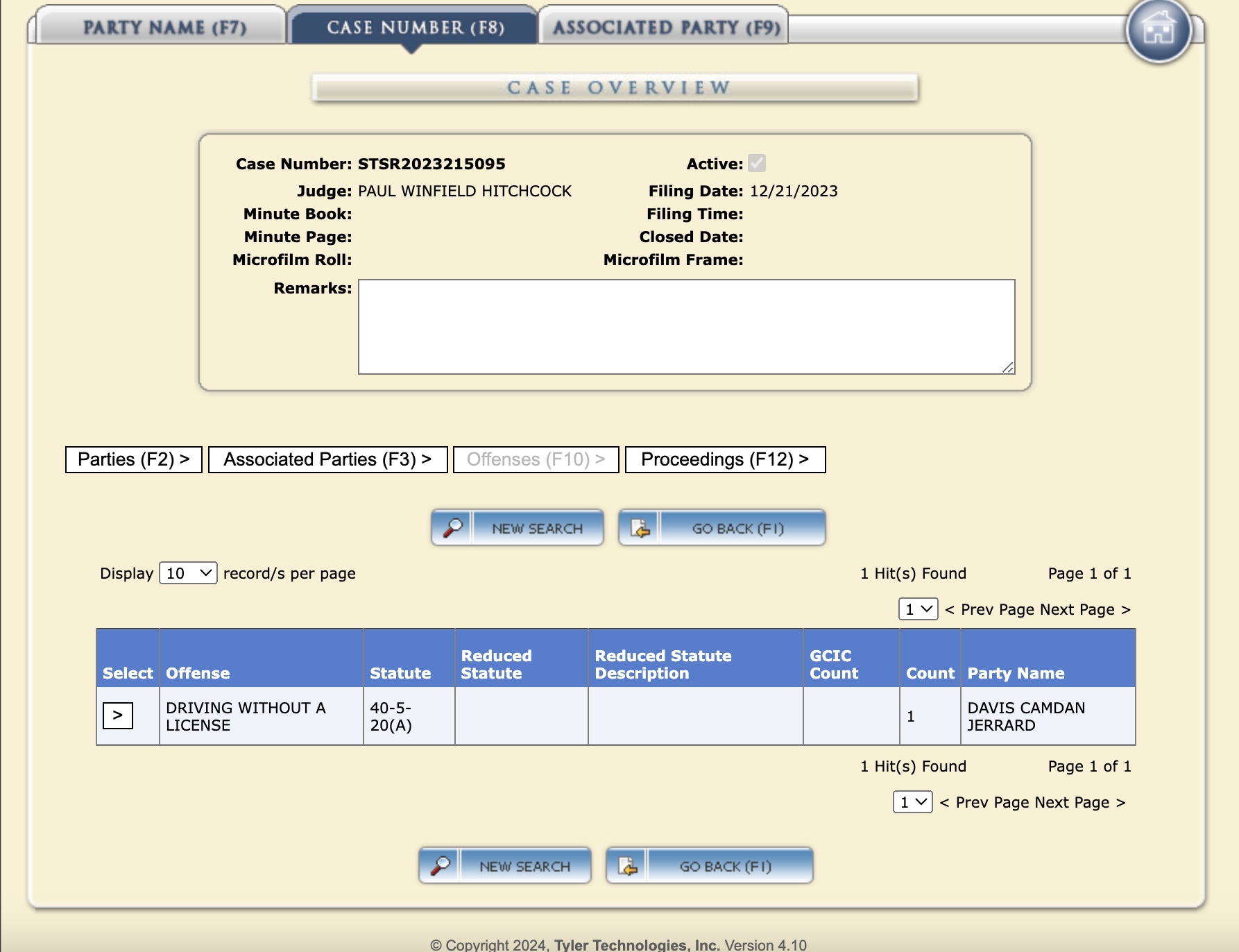Viewport: 1239px width, 952px height.
Task: Click magnifier icon on top New Search
Action: tap(452, 528)
